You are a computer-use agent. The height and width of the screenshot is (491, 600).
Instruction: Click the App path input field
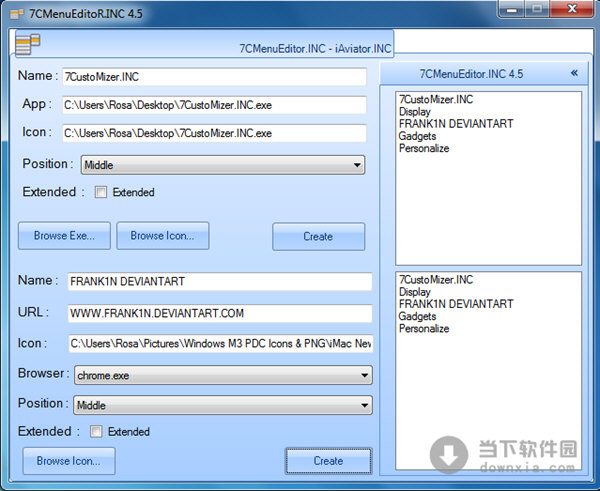(x=214, y=105)
